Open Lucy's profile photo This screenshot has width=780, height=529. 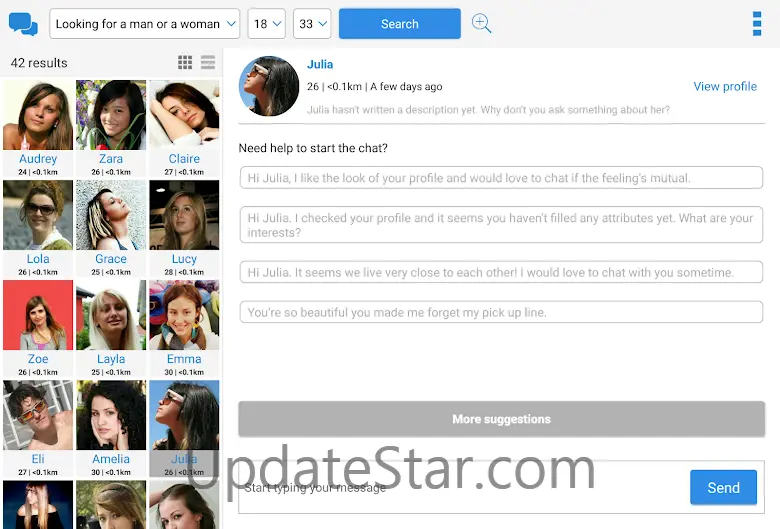pos(184,215)
